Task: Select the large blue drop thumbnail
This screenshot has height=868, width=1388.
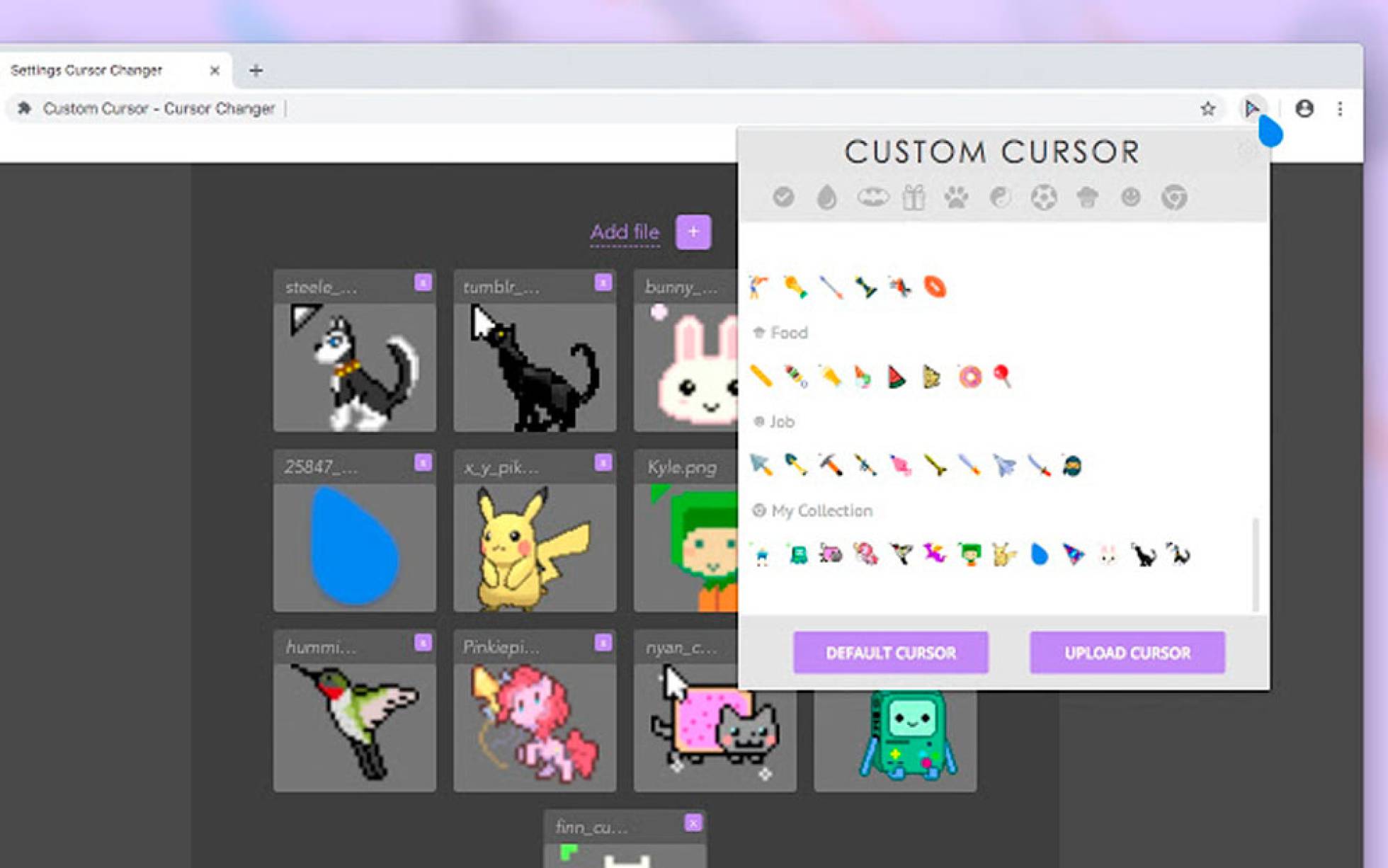Action: point(355,547)
